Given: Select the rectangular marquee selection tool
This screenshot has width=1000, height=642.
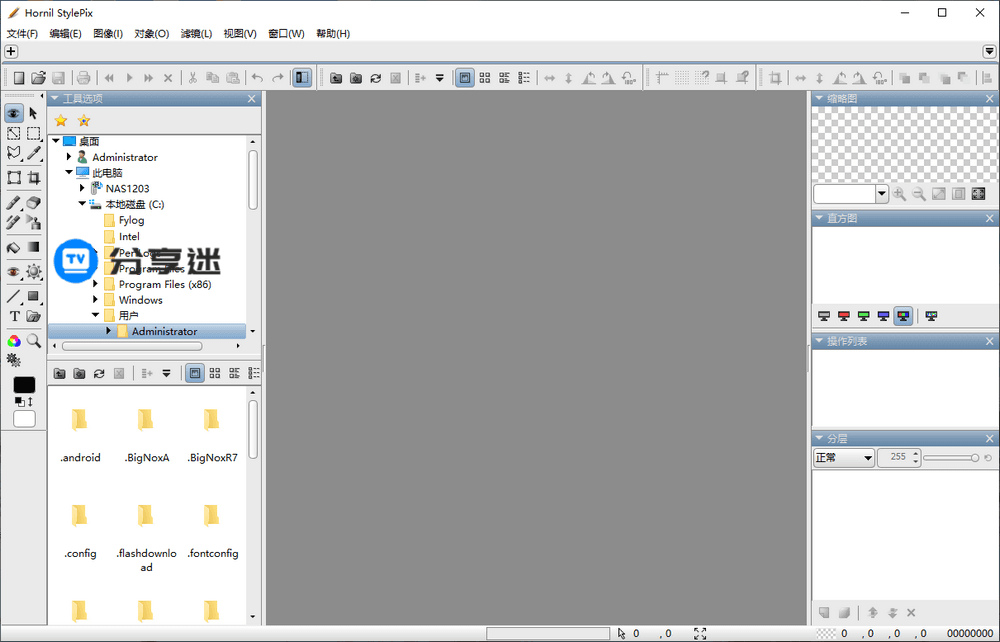Looking at the screenshot, I should point(33,133).
